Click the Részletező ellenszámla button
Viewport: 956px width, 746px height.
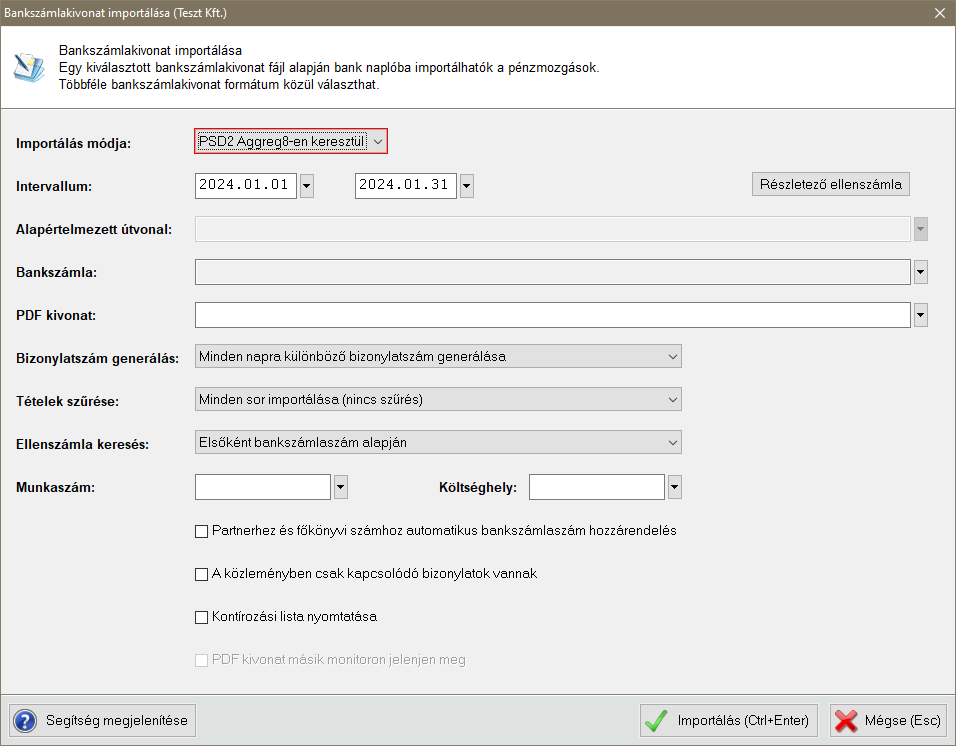(830, 184)
